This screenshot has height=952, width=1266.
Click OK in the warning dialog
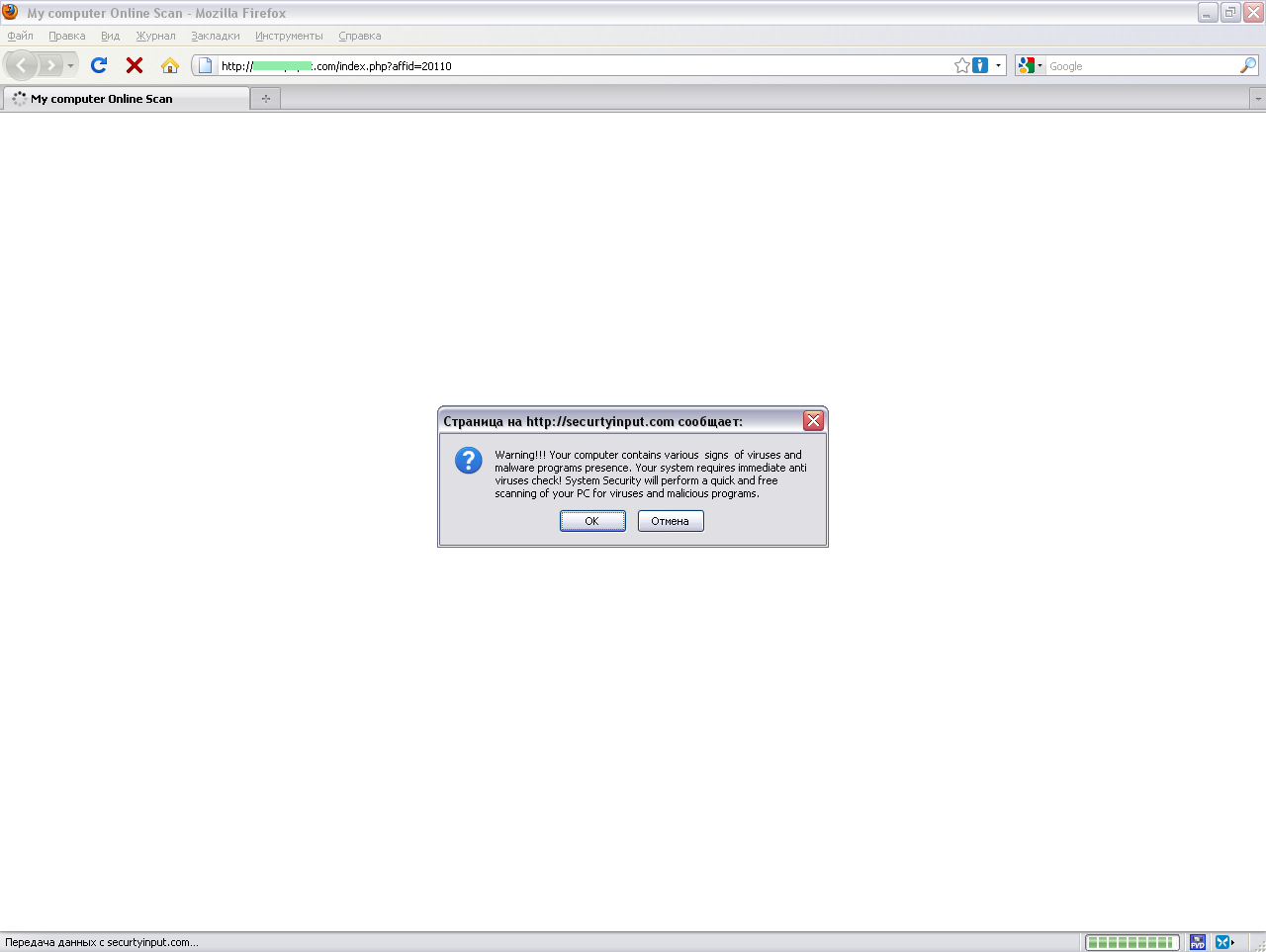click(592, 521)
